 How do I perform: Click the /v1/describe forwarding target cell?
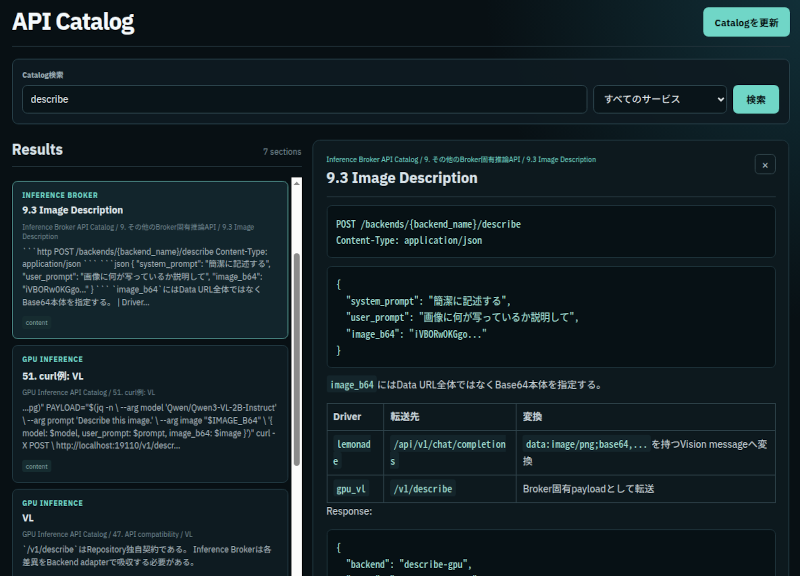coord(449,489)
